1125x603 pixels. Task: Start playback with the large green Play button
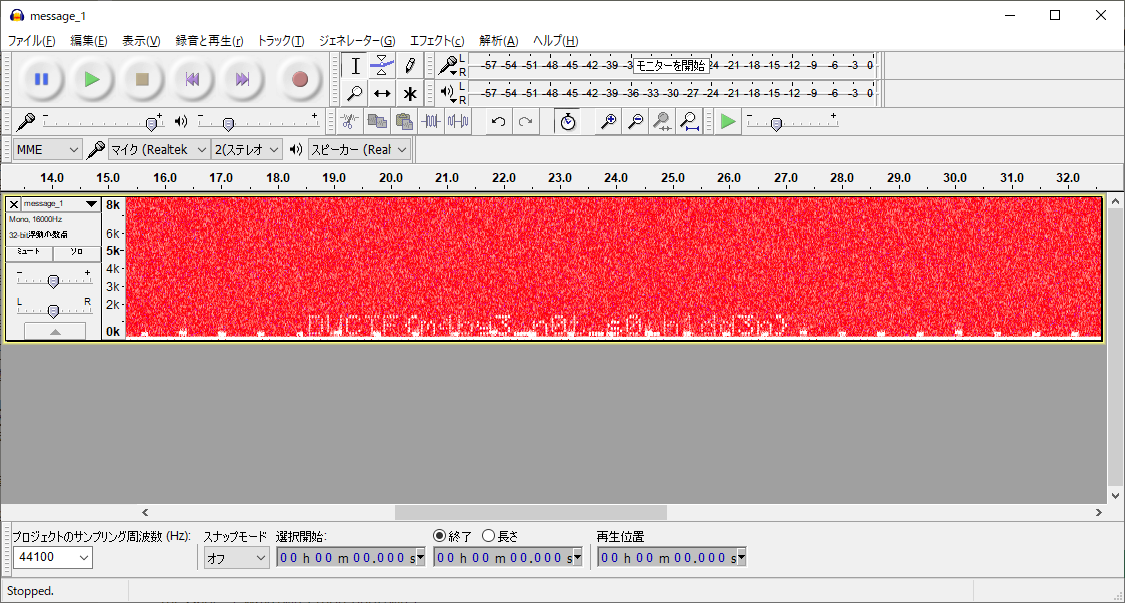(92, 79)
